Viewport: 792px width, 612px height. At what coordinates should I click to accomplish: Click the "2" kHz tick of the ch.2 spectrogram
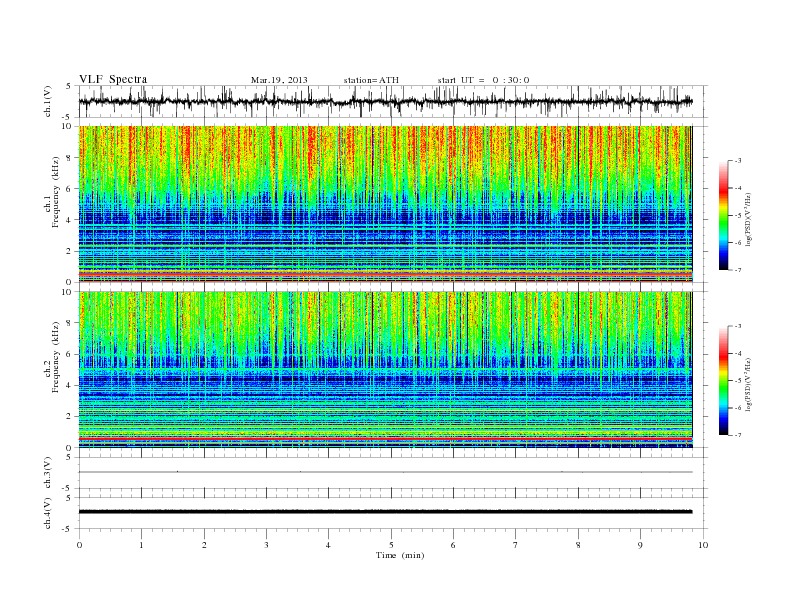coord(70,417)
